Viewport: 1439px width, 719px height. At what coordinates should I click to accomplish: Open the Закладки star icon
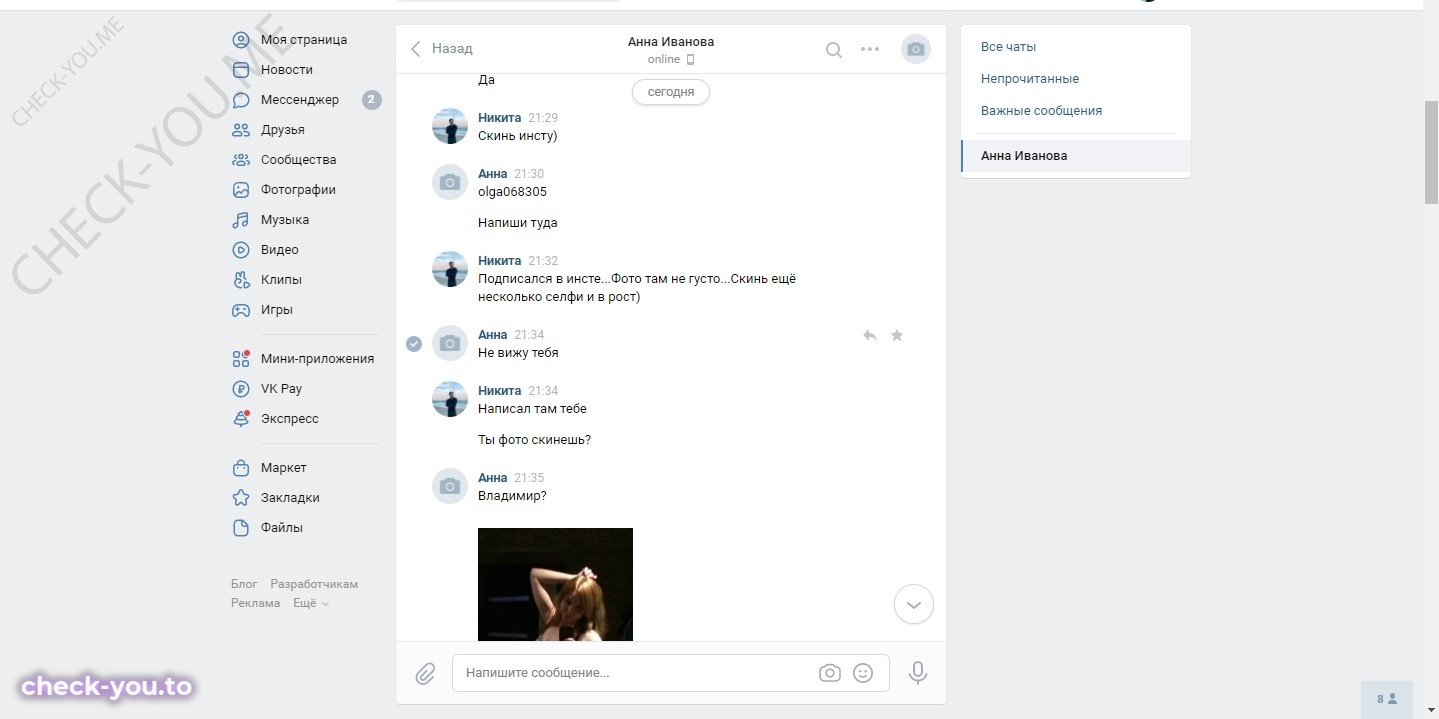[241, 498]
